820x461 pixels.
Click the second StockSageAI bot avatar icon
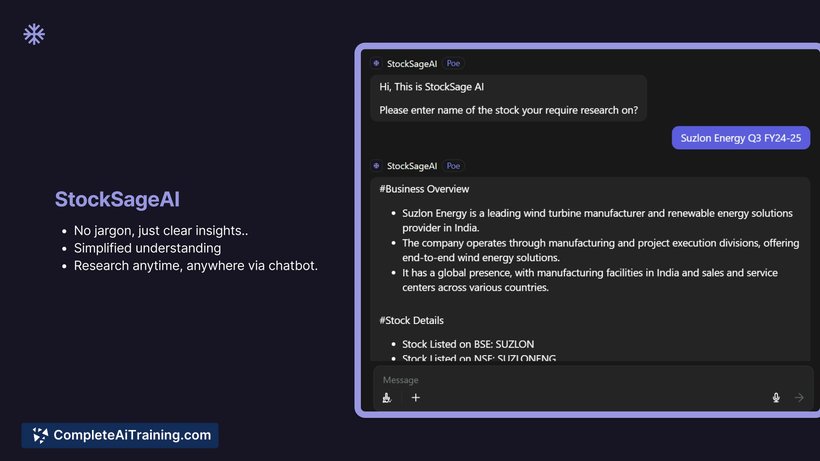(376, 166)
